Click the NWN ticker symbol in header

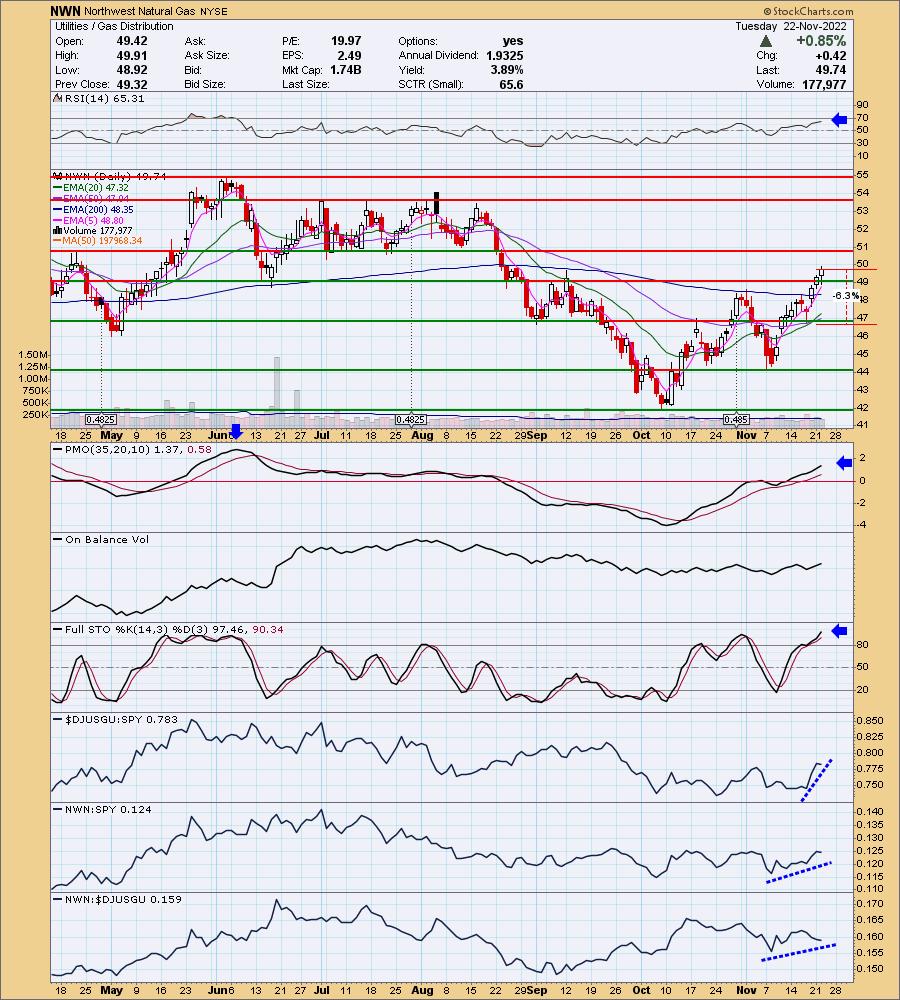point(66,11)
